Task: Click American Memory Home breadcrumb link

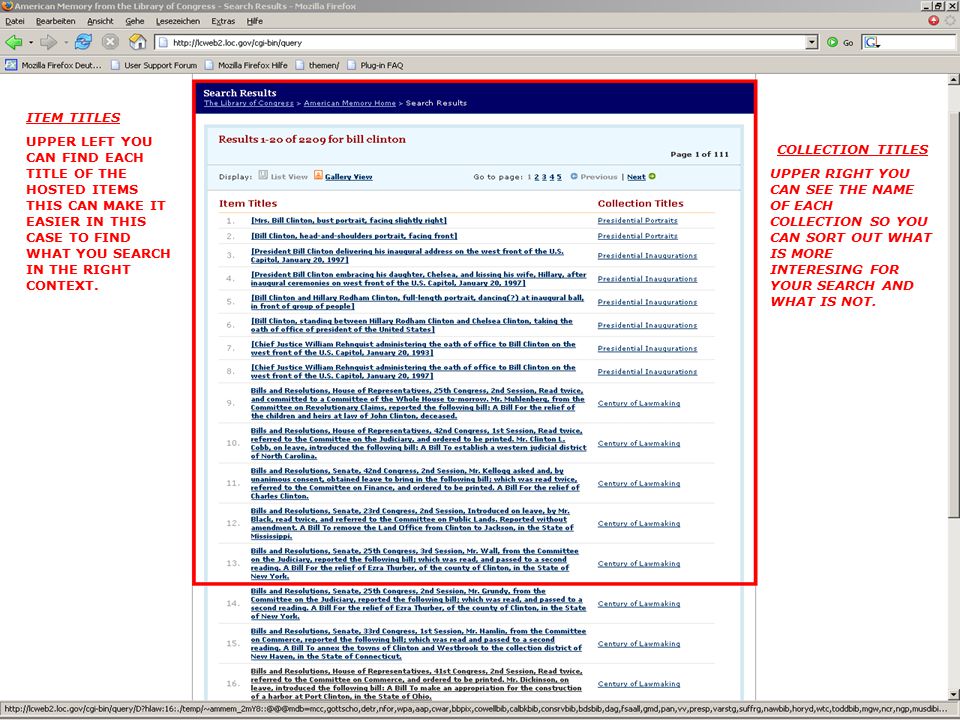Action: click(x=350, y=103)
